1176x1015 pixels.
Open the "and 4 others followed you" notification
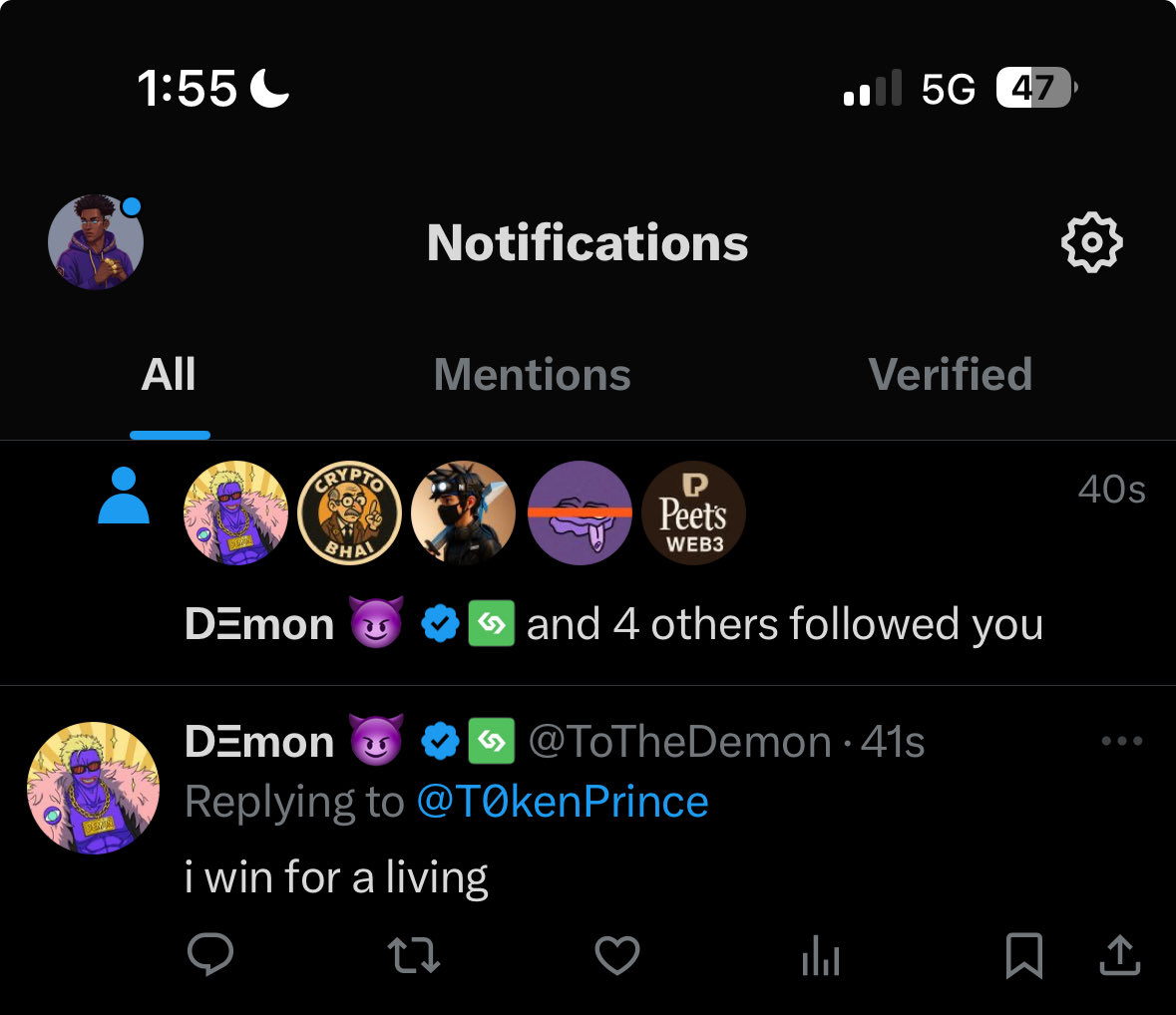(784, 625)
